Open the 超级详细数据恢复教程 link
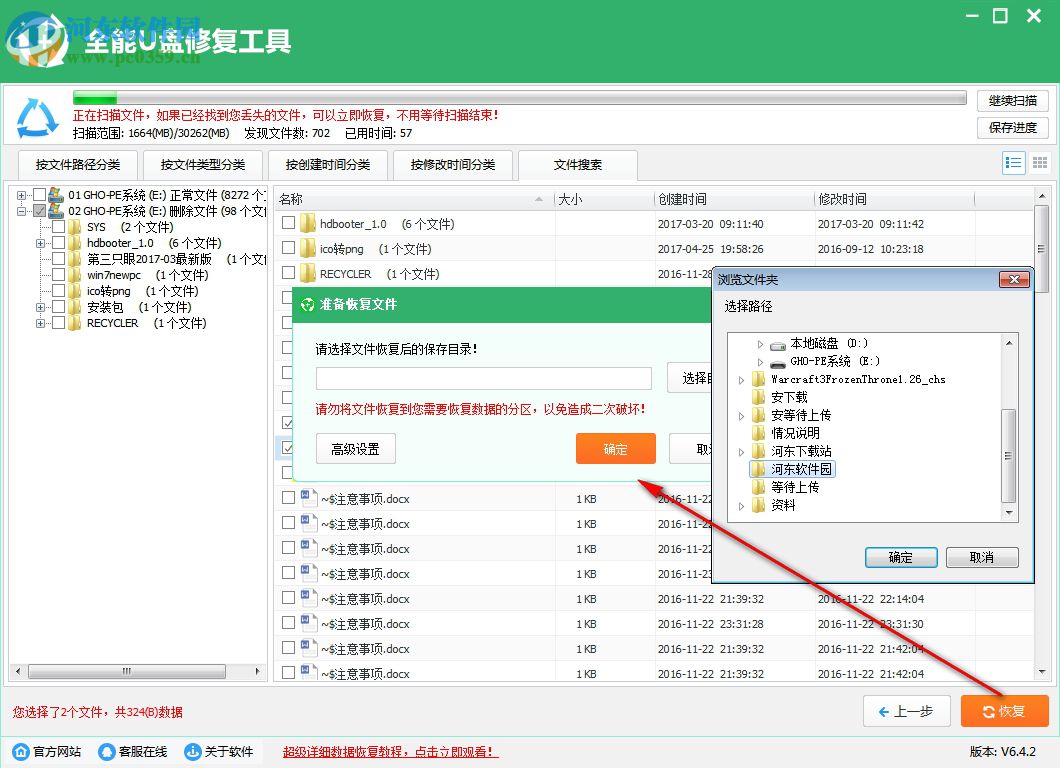Viewport: 1060px width, 768px height. point(388,751)
